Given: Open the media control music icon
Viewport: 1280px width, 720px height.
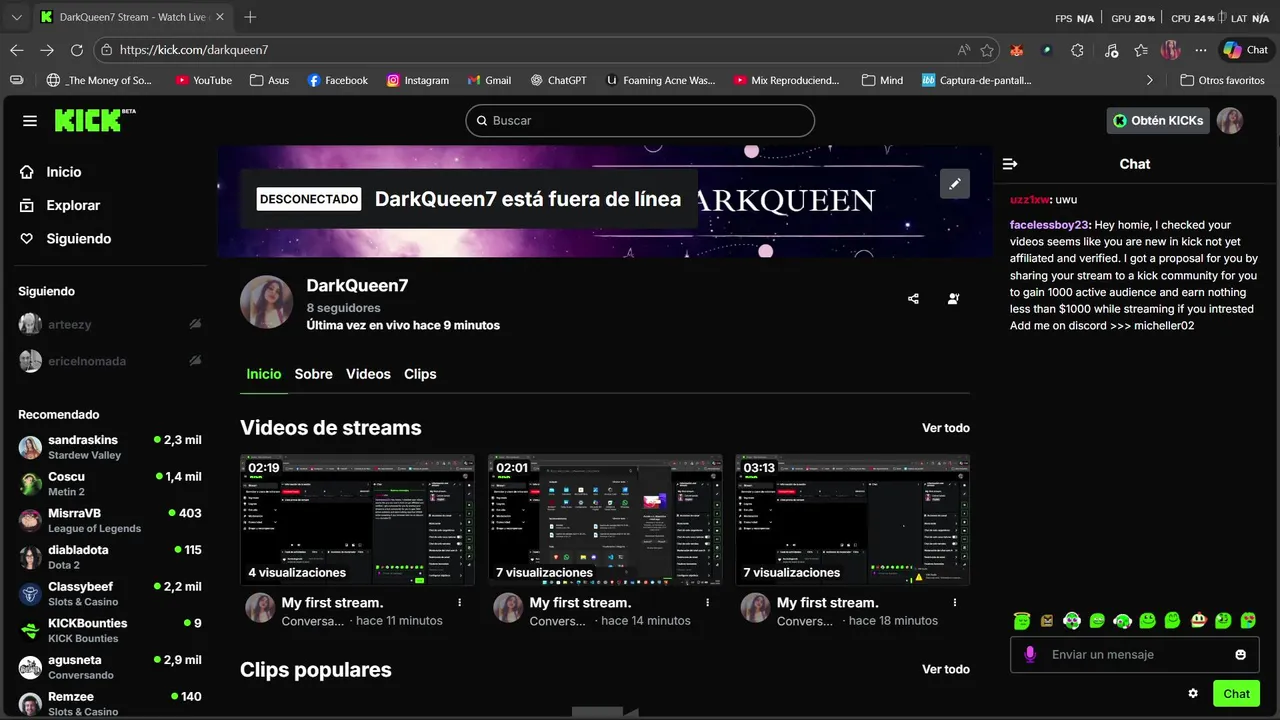Looking at the screenshot, I should (1111, 50).
